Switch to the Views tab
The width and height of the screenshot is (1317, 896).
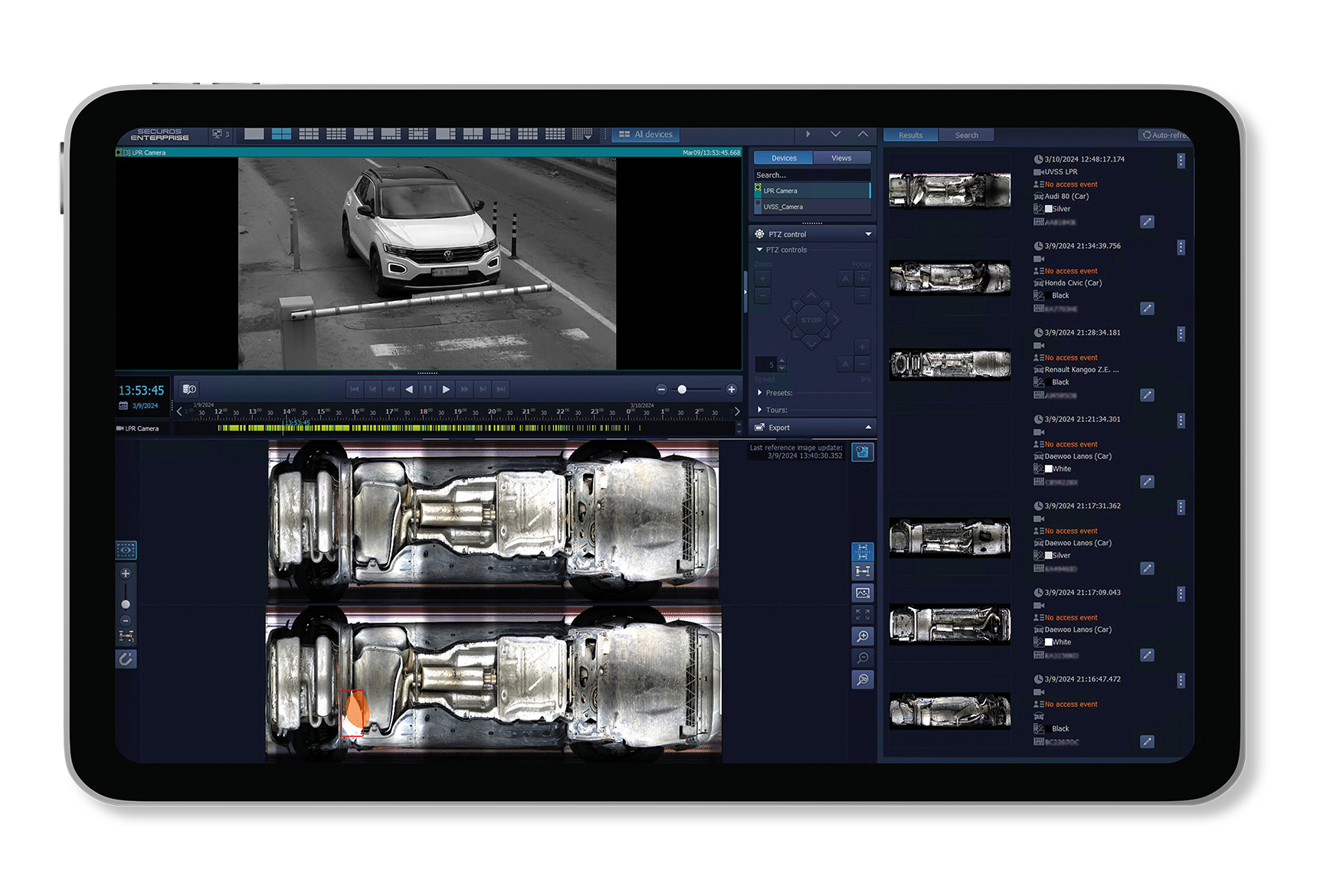[x=840, y=158]
